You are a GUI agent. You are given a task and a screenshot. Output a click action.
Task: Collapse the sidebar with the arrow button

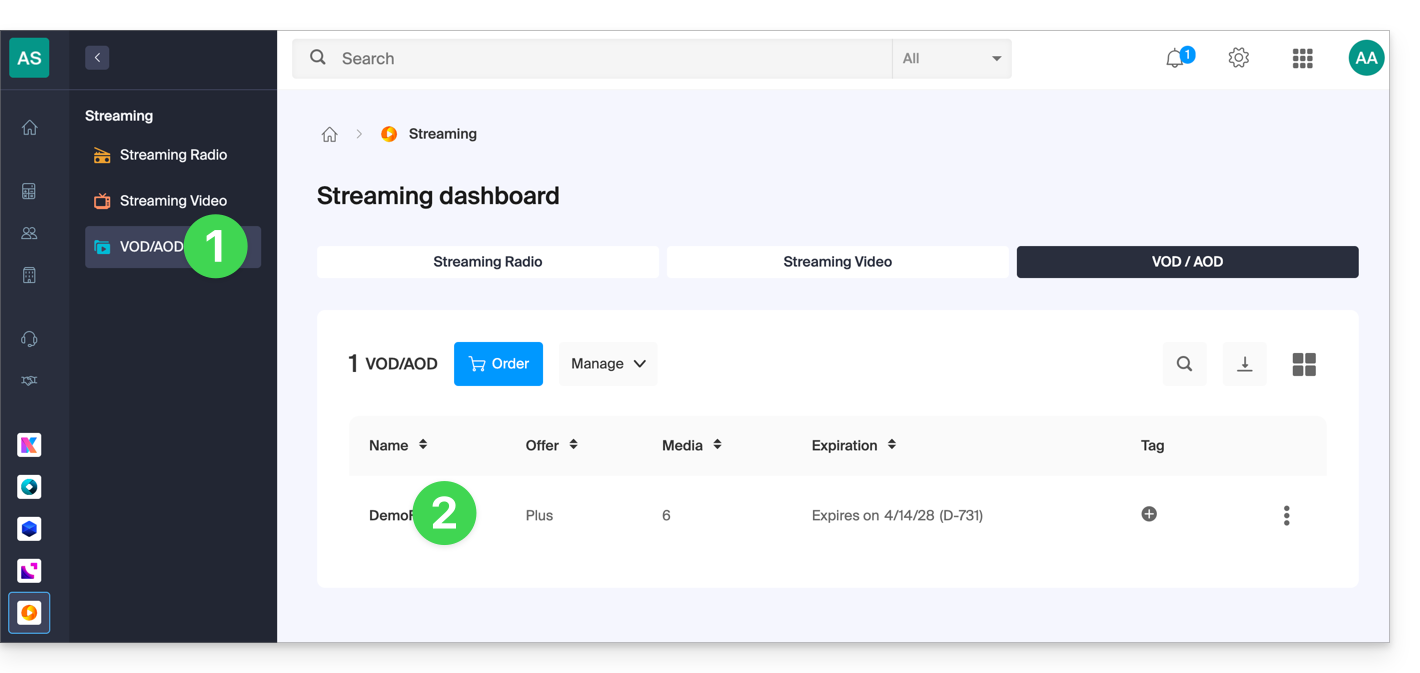(x=97, y=58)
